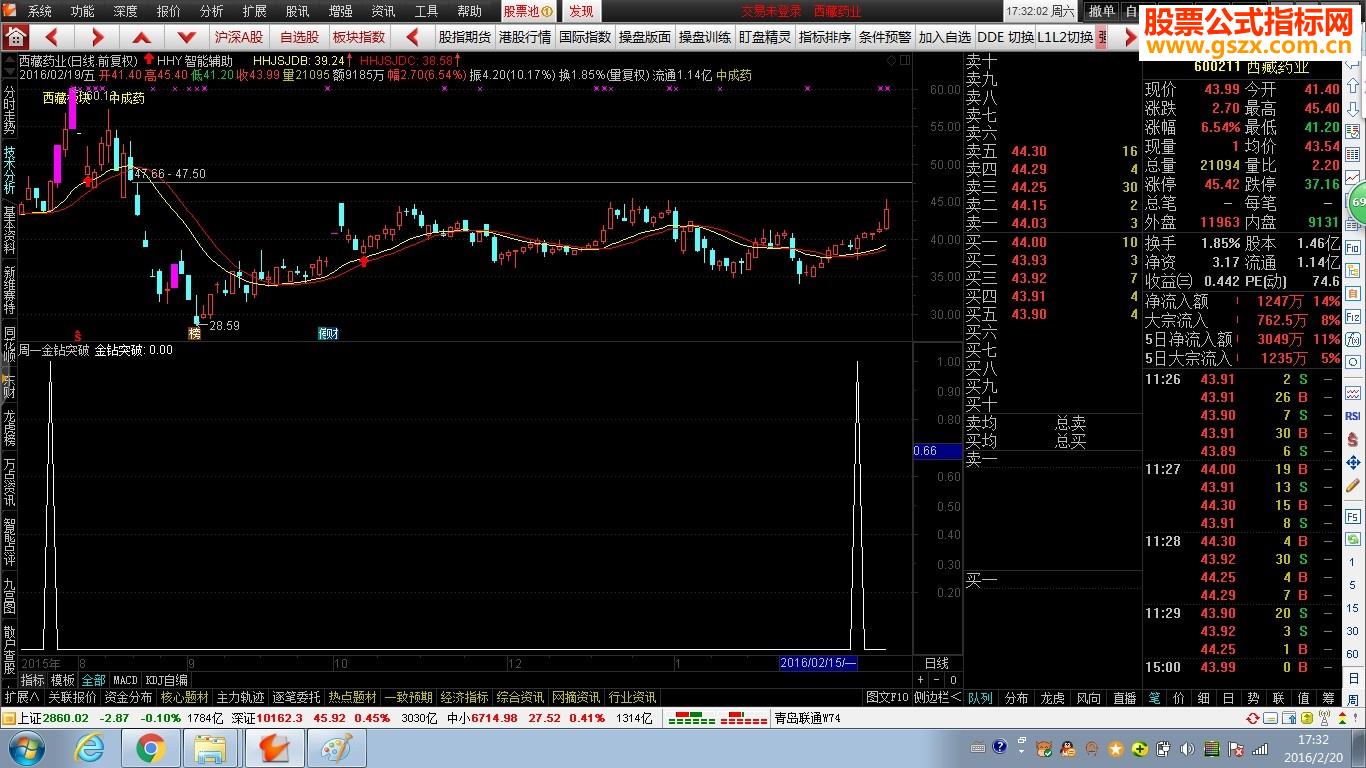Select the MACD indicator tab
Screen dimensions: 1366x768
click(125, 680)
